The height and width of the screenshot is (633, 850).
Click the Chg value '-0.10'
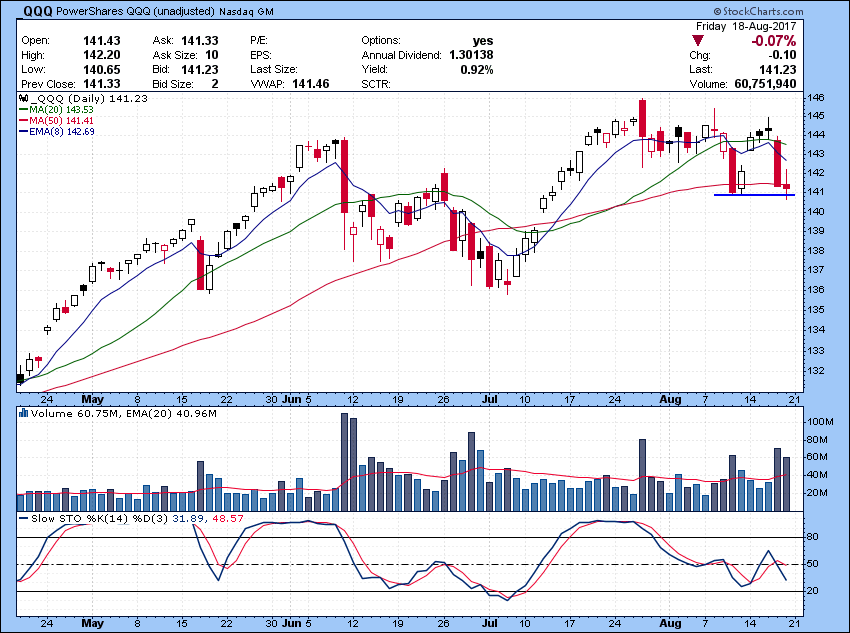782,55
